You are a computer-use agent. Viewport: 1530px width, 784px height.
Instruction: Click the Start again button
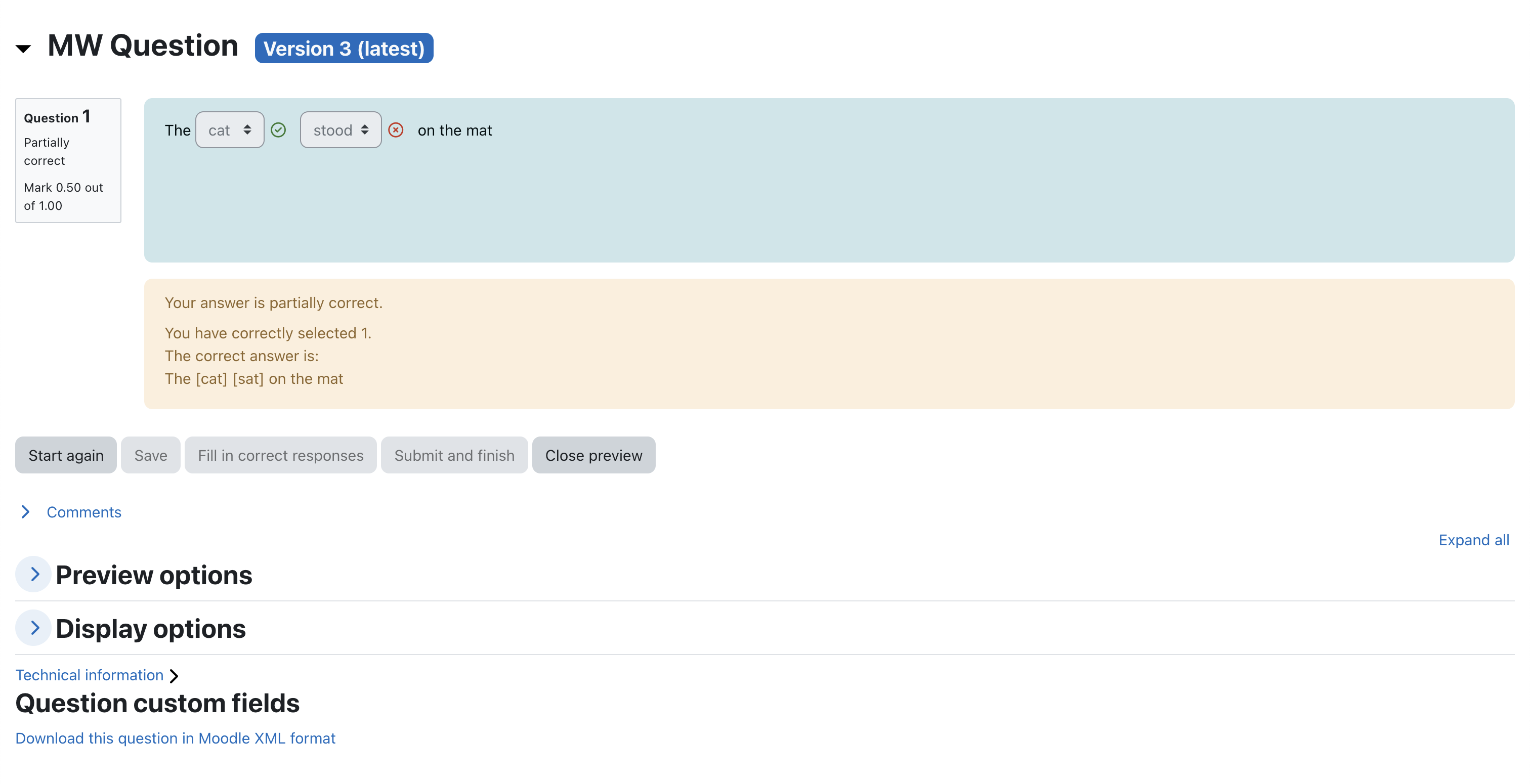66,456
